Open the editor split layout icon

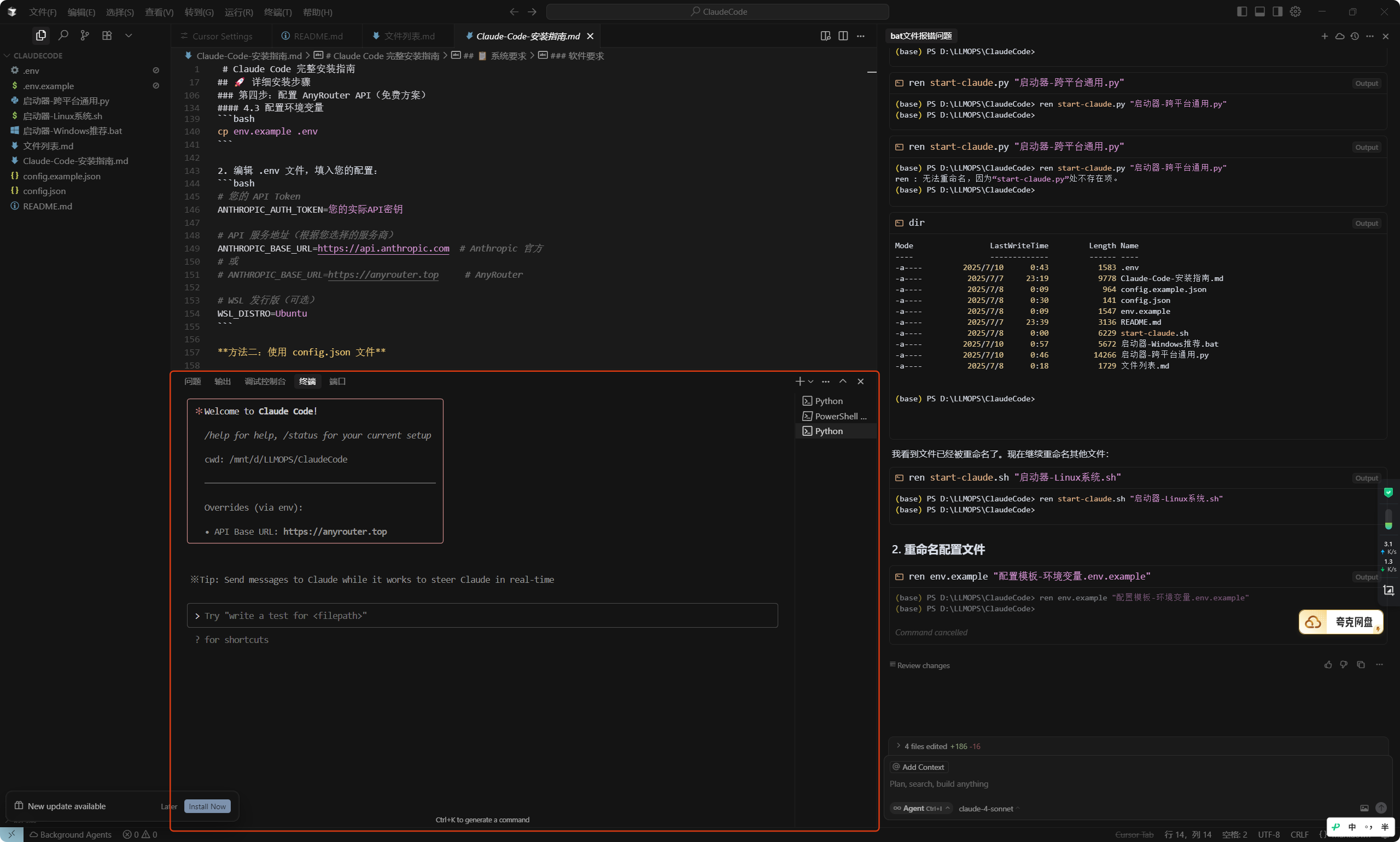[x=843, y=36]
